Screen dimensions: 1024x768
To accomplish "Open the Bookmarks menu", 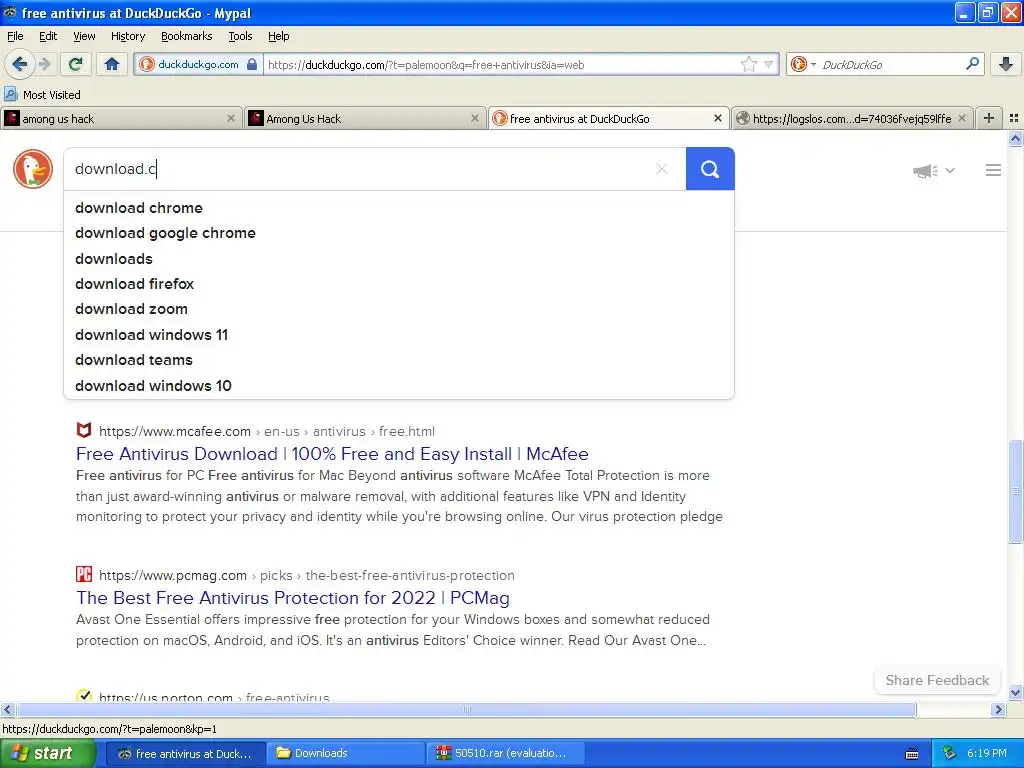I will [x=186, y=36].
